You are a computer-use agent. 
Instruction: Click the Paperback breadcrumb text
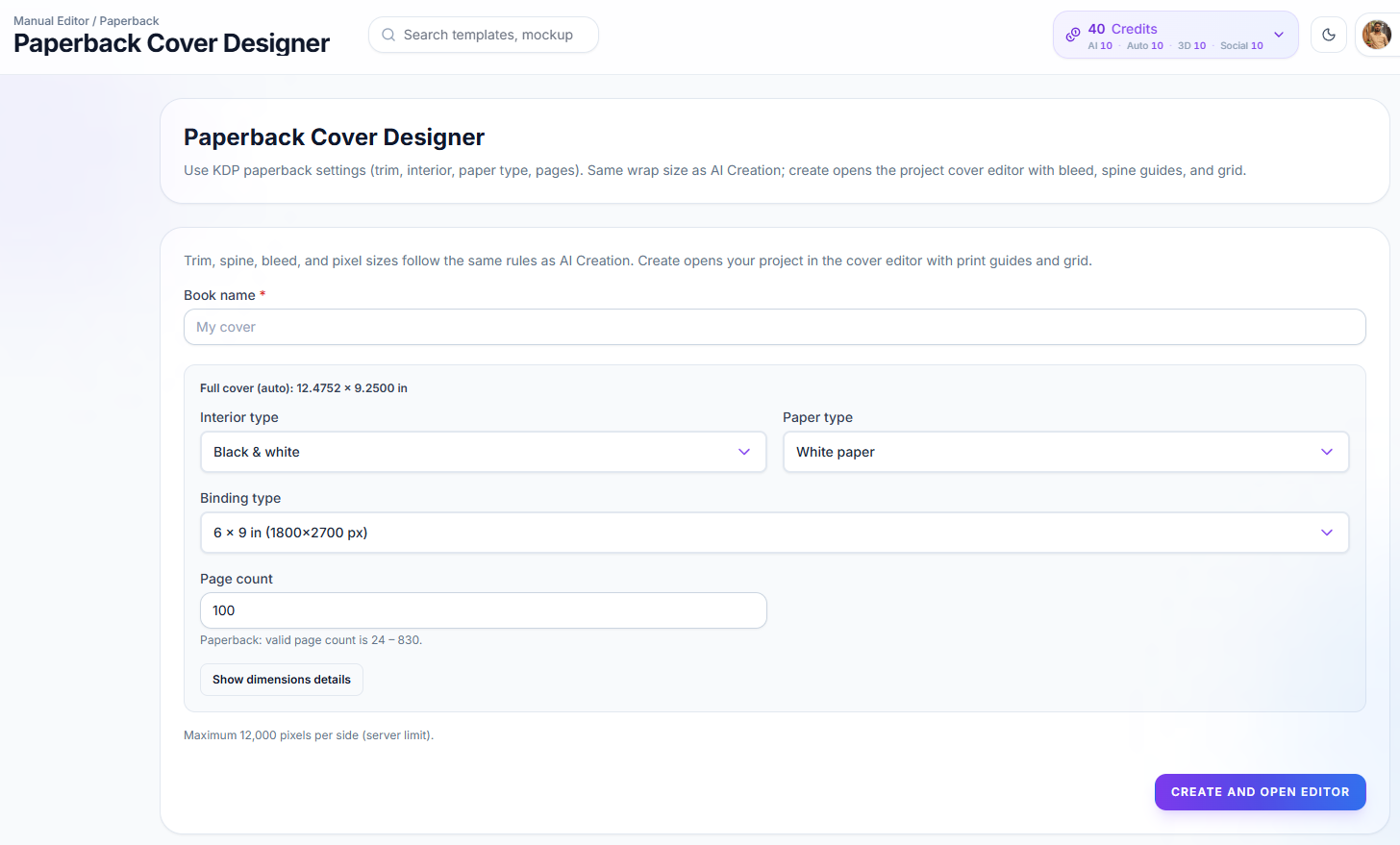coord(130,21)
